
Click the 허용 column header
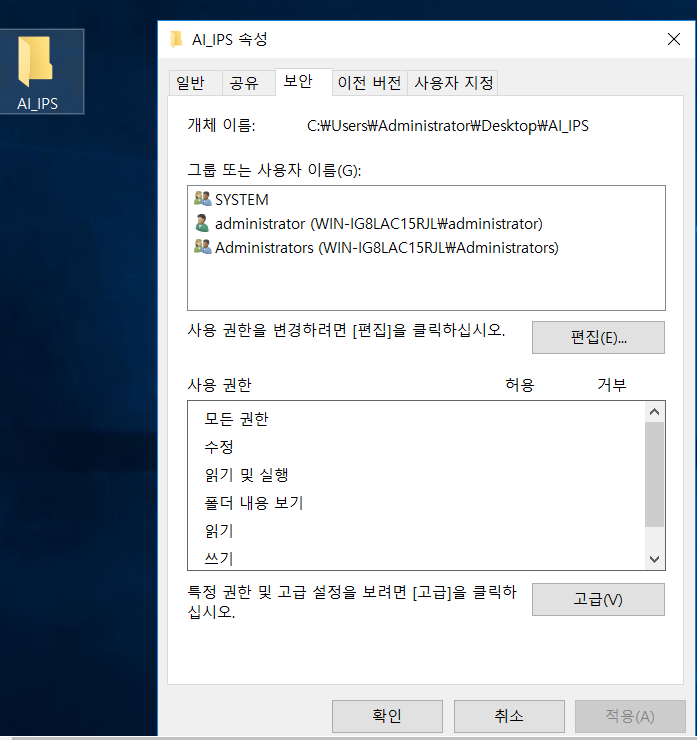coord(520,385)
